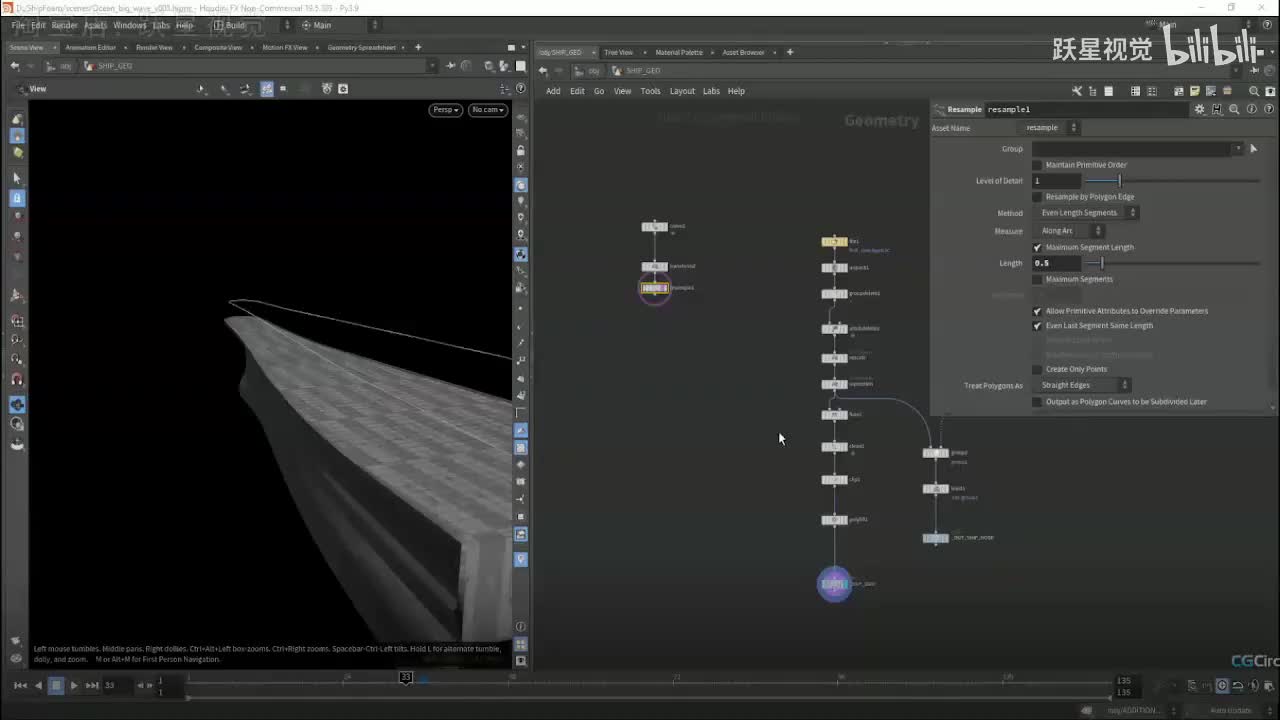Open the Persp viewport dropdown
This screenshot has width=1280, height=720.
tap(445, 110)
